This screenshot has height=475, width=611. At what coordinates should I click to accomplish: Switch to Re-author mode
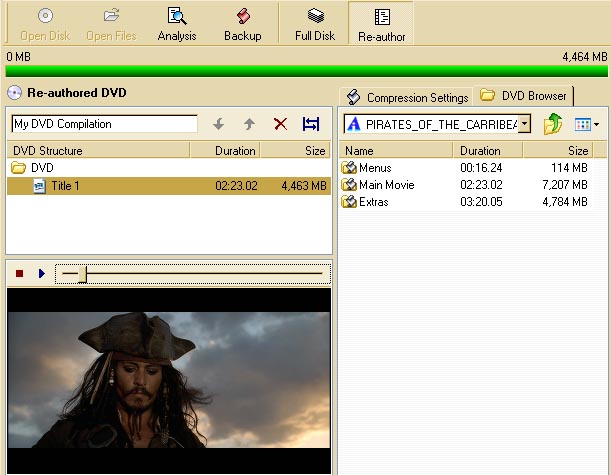click(381, 24)
